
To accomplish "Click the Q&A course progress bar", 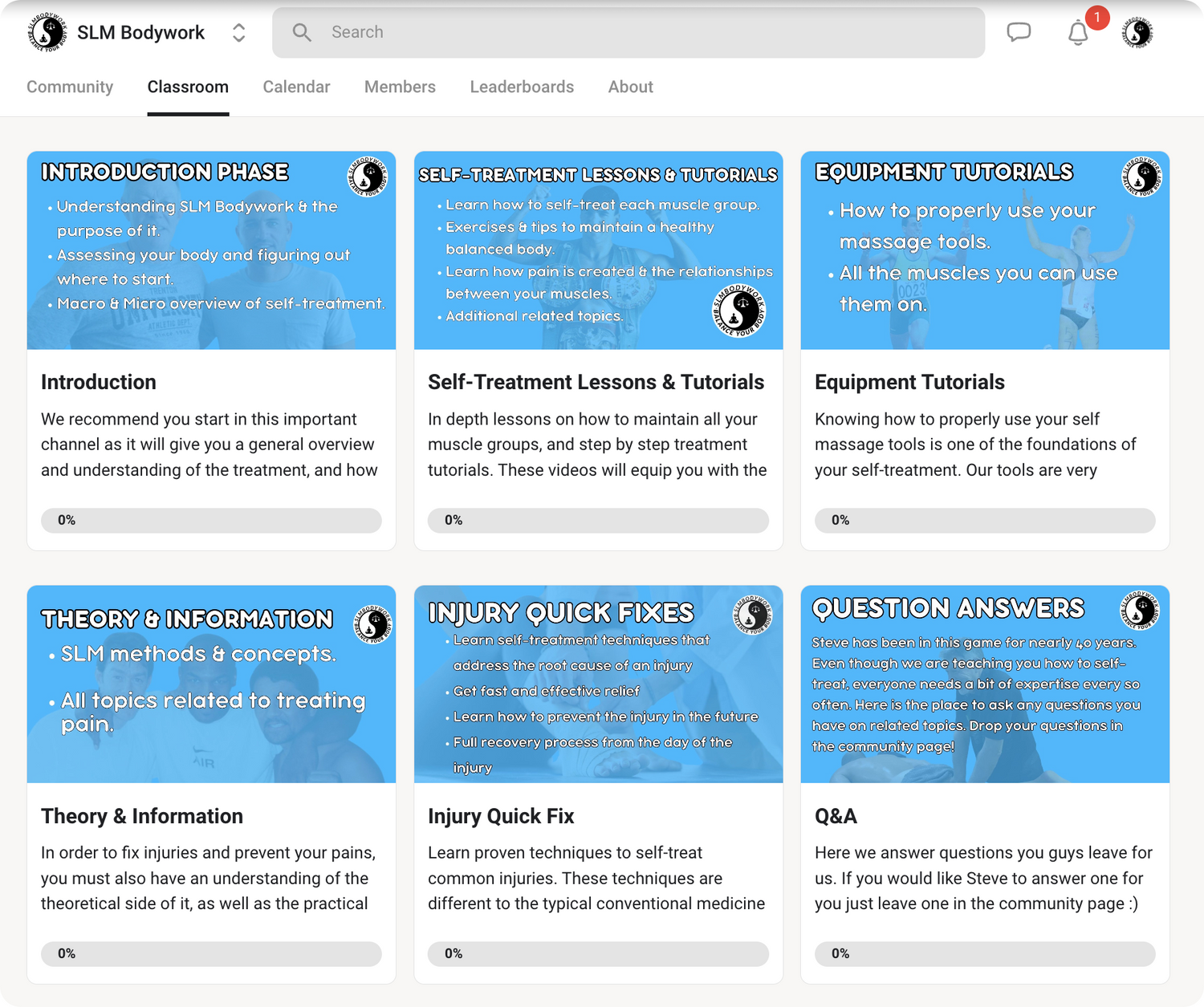I will [985, 953].
